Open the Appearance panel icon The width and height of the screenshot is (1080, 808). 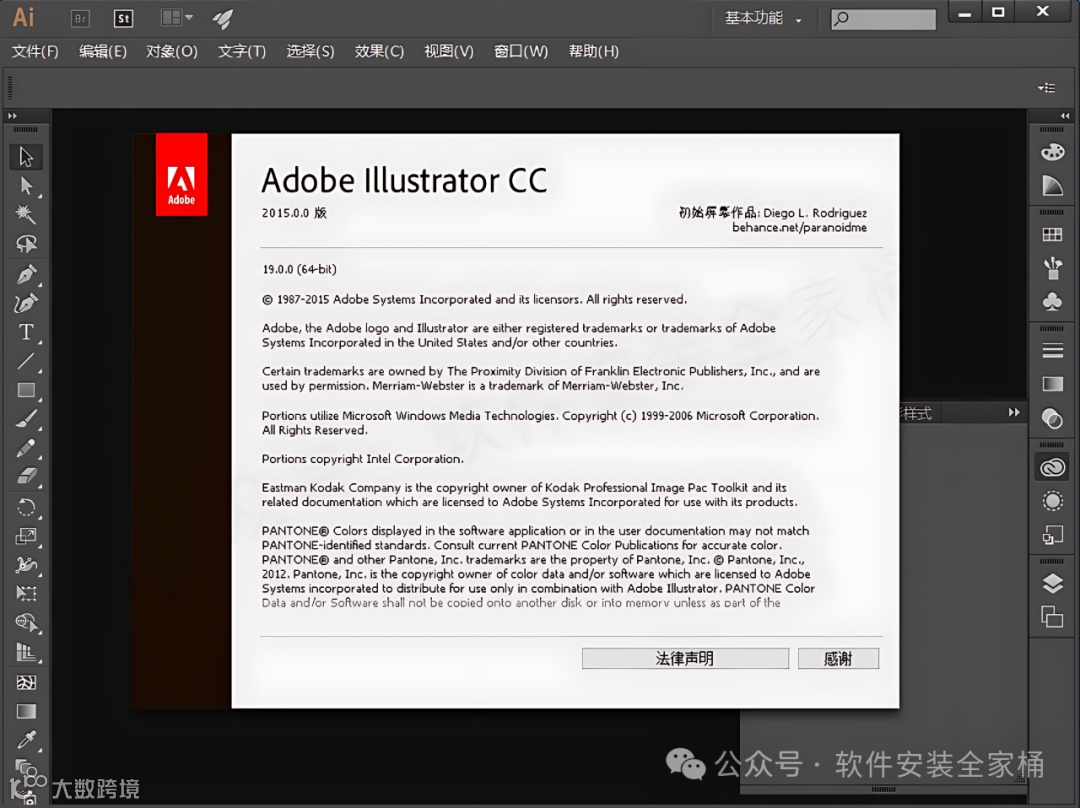coord(1052,501)
